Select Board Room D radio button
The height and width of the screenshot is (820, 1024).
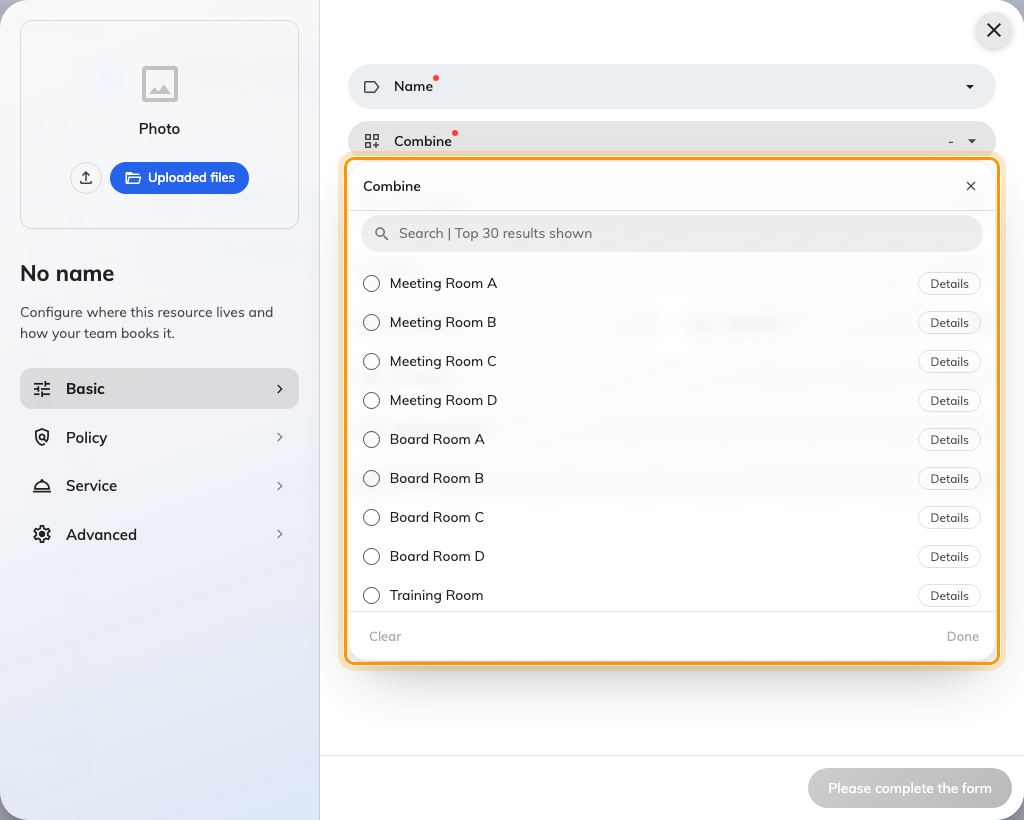tap(372, 556)
